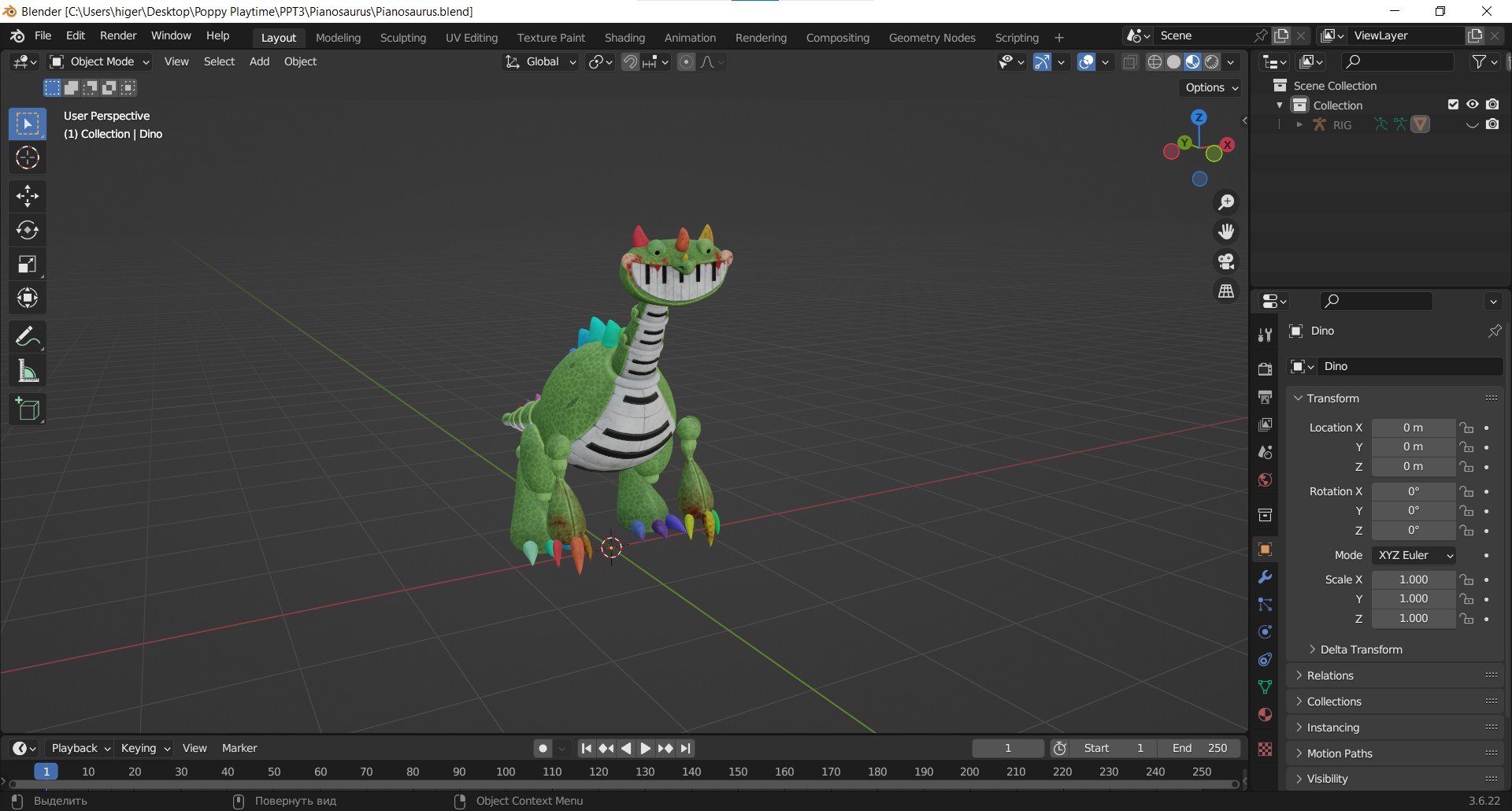This screenshot has height=811, width=1512.
Task: Select the Annotate tool
Action: click(x=28, y=337)
